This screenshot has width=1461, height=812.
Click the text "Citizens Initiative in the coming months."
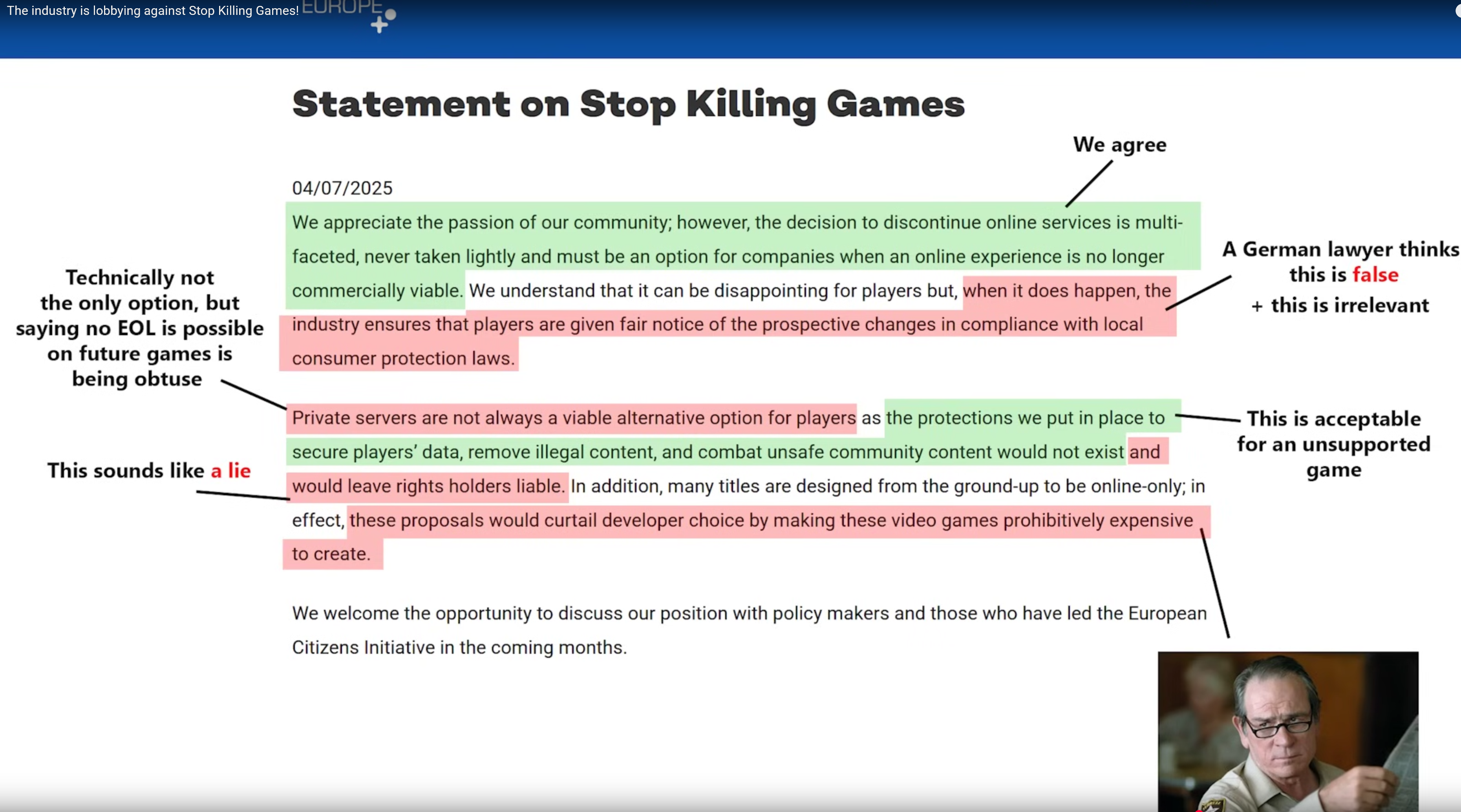(x=459, y=648)
